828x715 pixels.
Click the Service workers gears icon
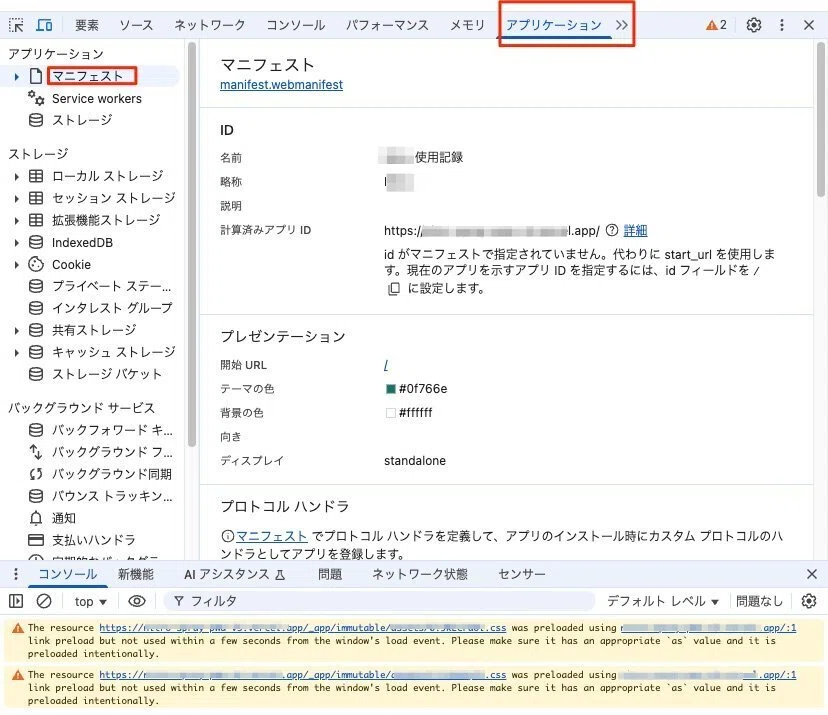coord(36,98)
